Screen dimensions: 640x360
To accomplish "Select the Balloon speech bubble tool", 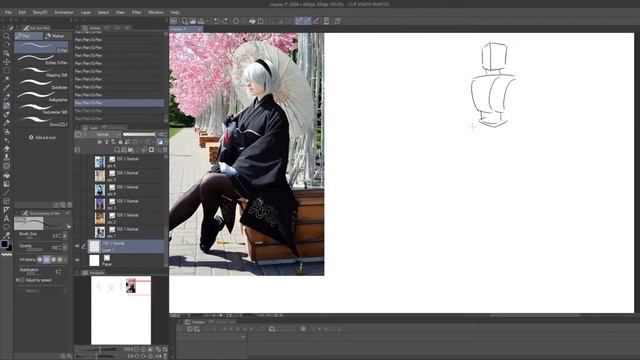I will pyautogui.click(x=6, y=227).
